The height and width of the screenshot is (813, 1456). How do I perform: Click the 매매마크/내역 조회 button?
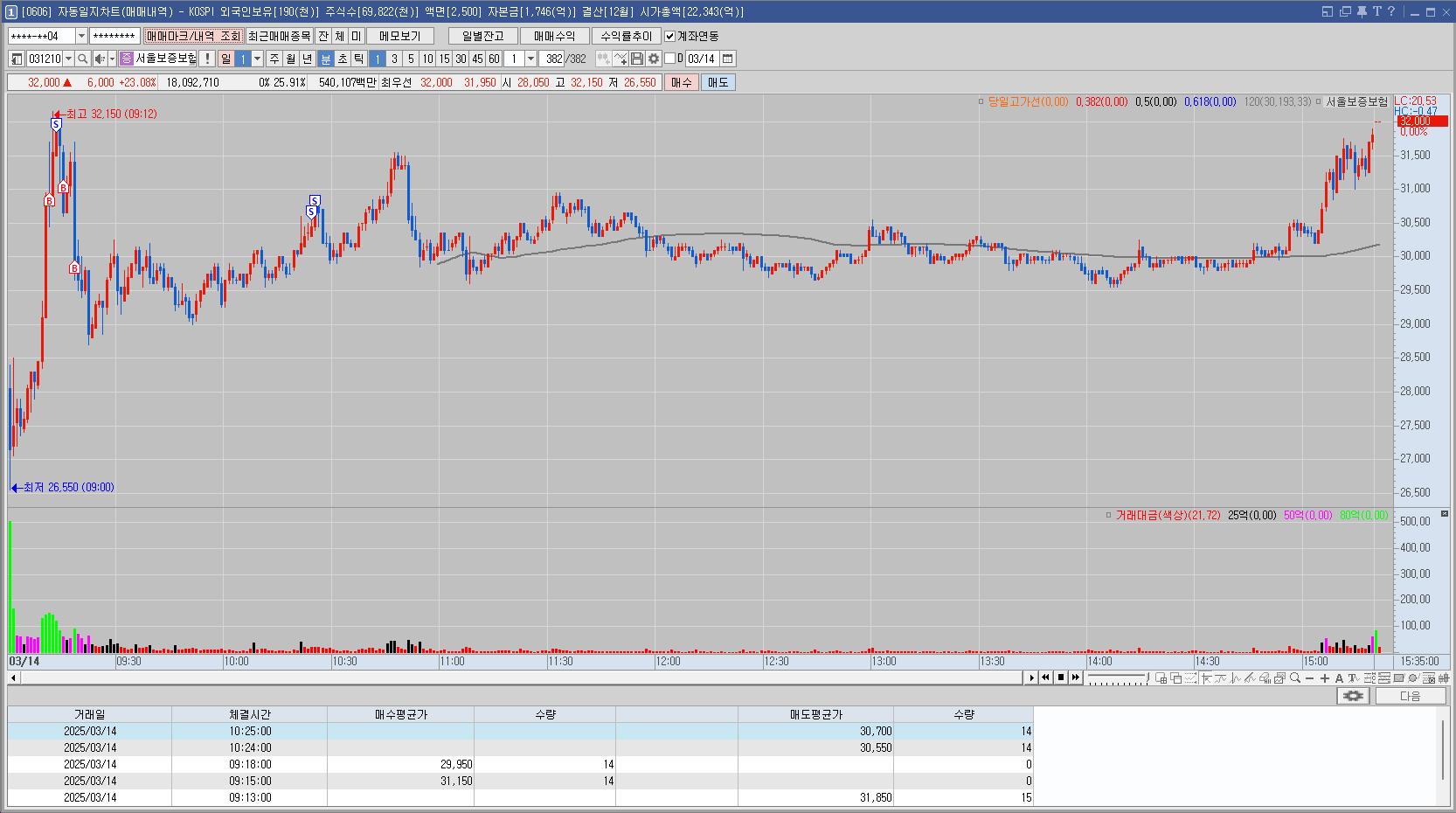tap(193, 36)
